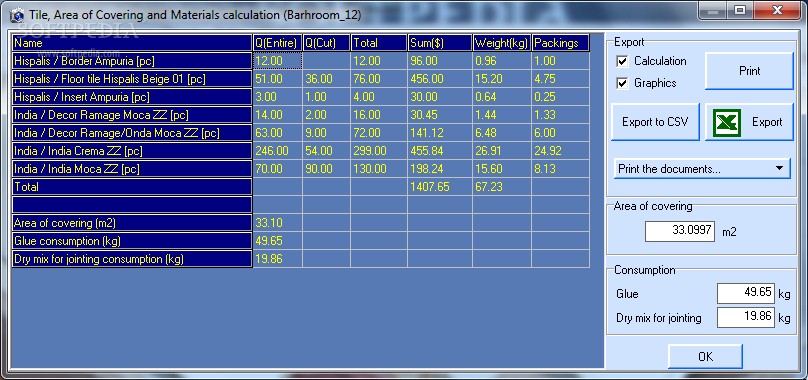
Task: Click the 456.00 Sum cell
Action: [440, 79]
